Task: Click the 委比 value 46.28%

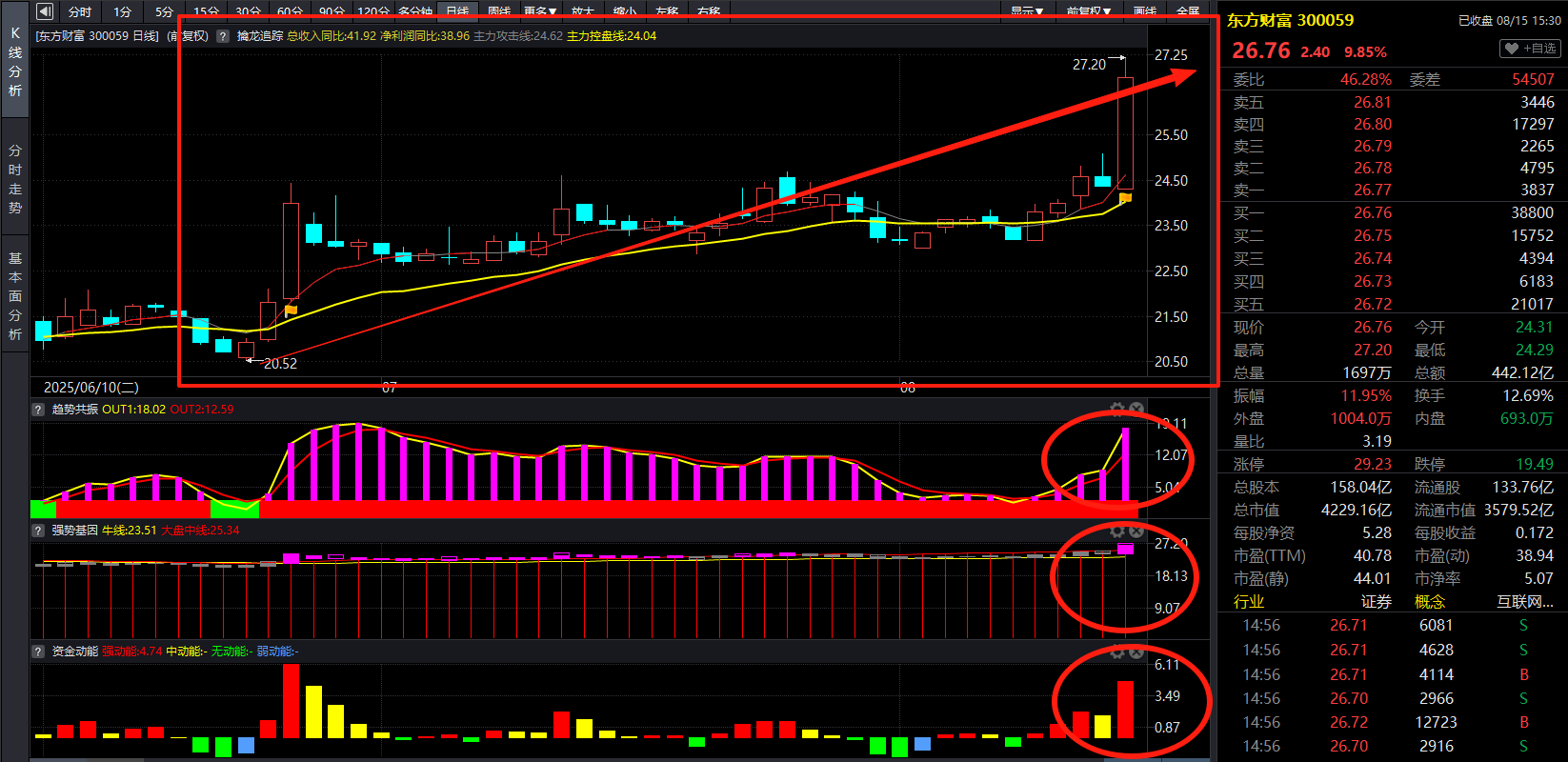Action: (x=1366, y=79)
